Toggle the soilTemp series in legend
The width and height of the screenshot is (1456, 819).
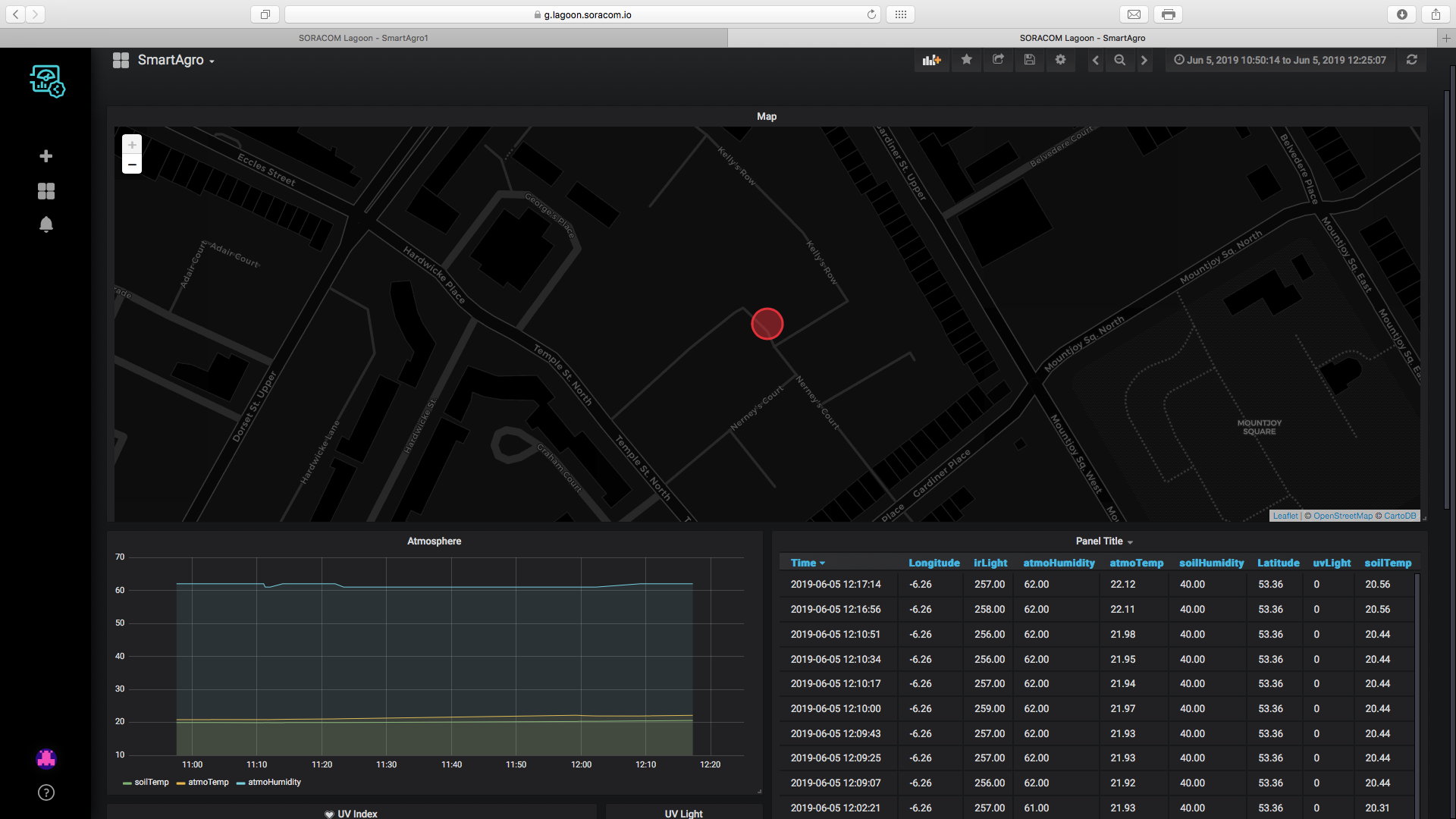(151, 782)
